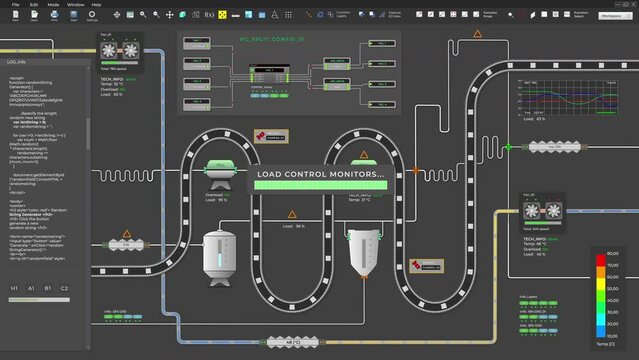Click the last Function Props checkbox icon
The image size is (639, 360).
[x=476, y=14]
